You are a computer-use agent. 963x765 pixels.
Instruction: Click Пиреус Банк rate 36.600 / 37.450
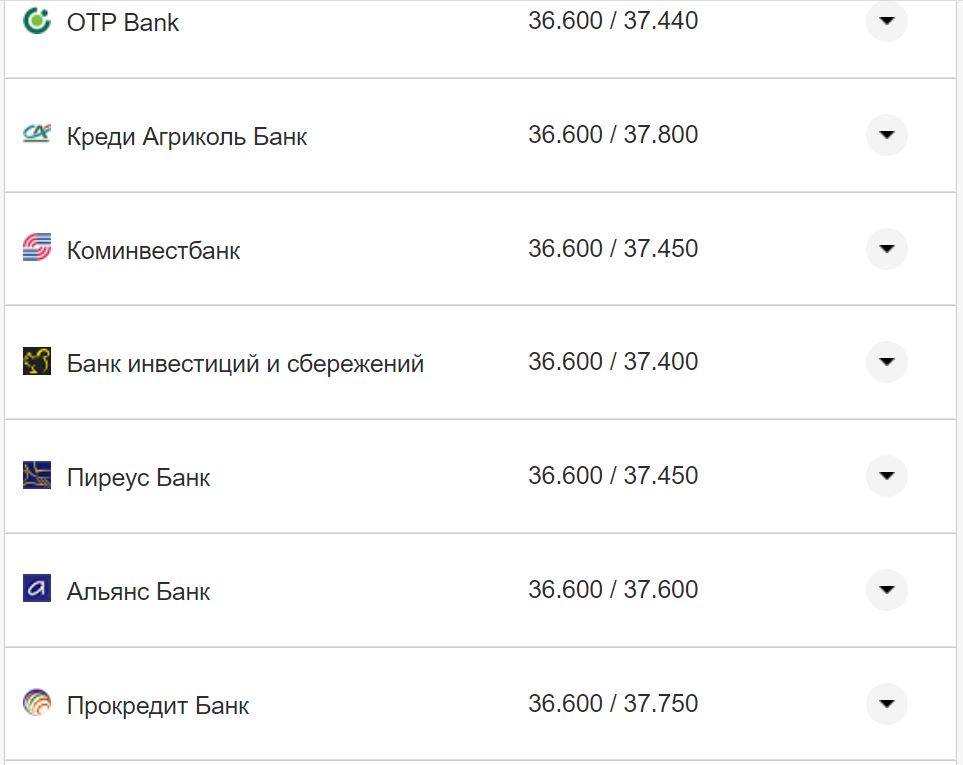click(613, 475)
